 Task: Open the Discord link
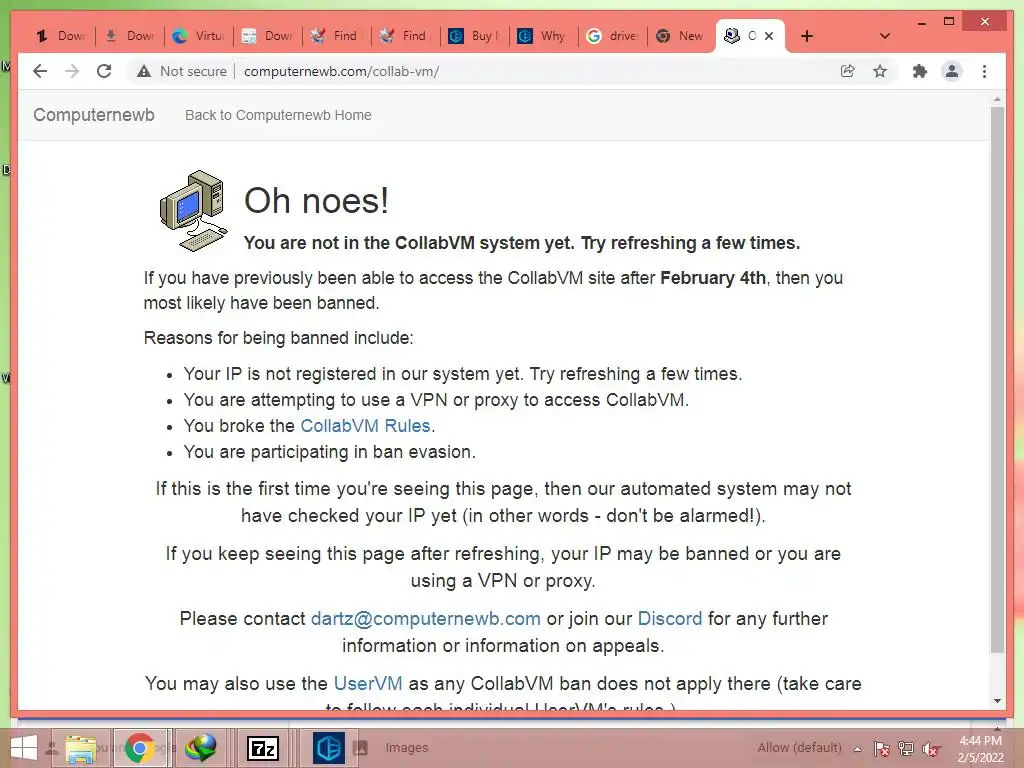point(670,618)
